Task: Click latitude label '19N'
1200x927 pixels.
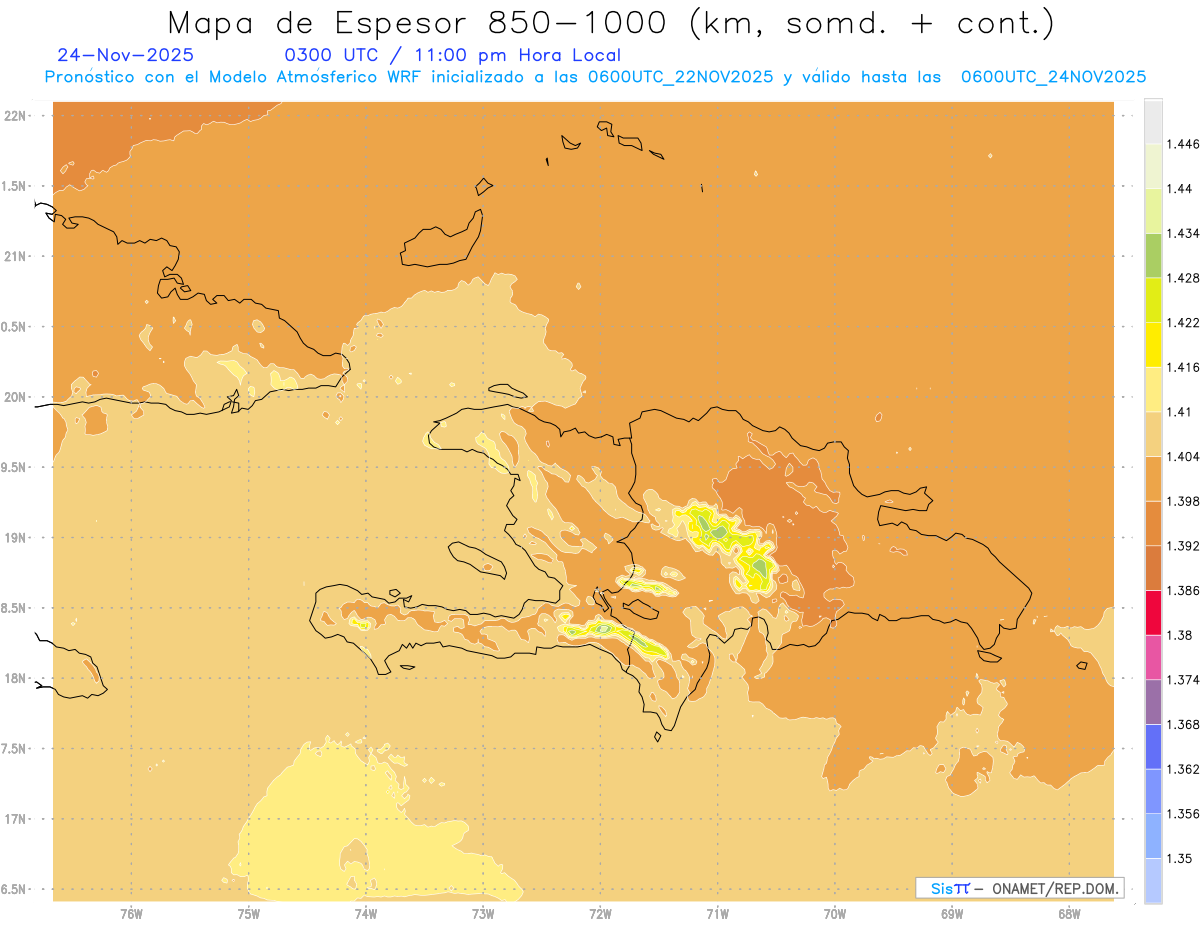Action: tap(16, 538)
